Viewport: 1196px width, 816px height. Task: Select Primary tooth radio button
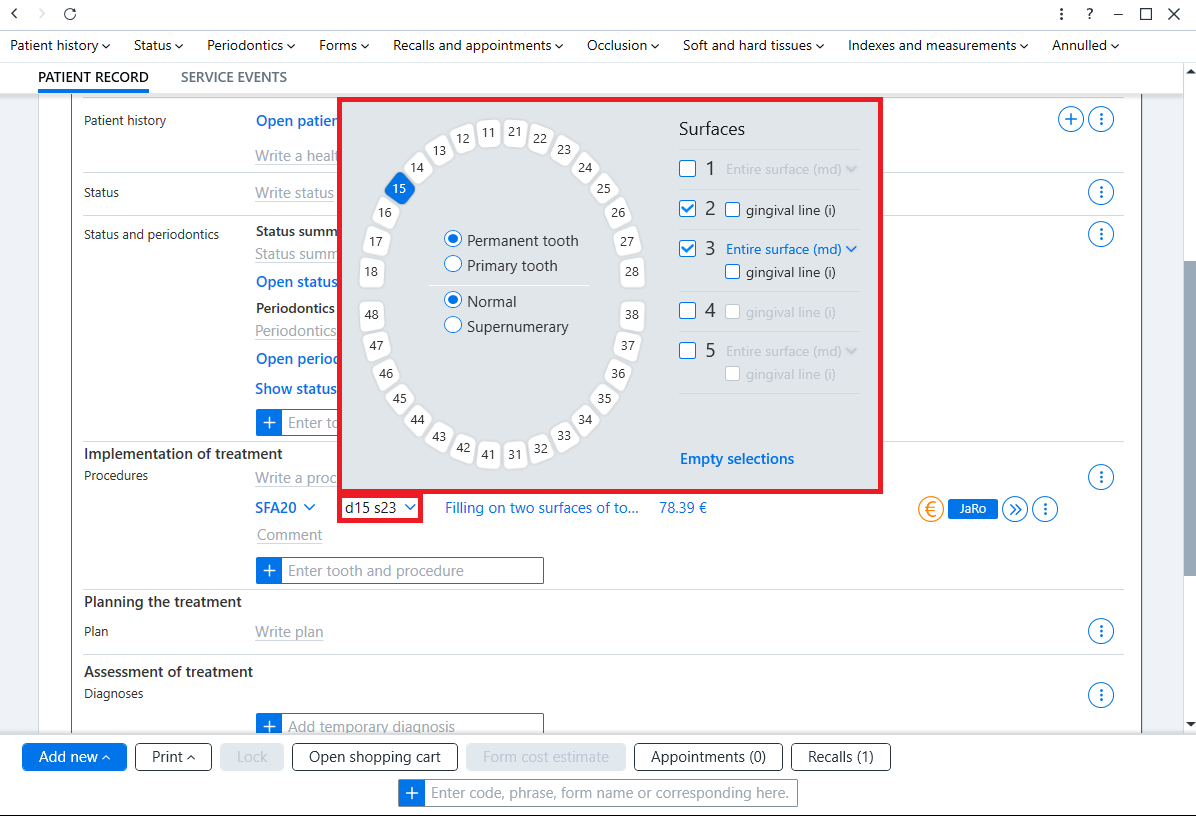452,264
